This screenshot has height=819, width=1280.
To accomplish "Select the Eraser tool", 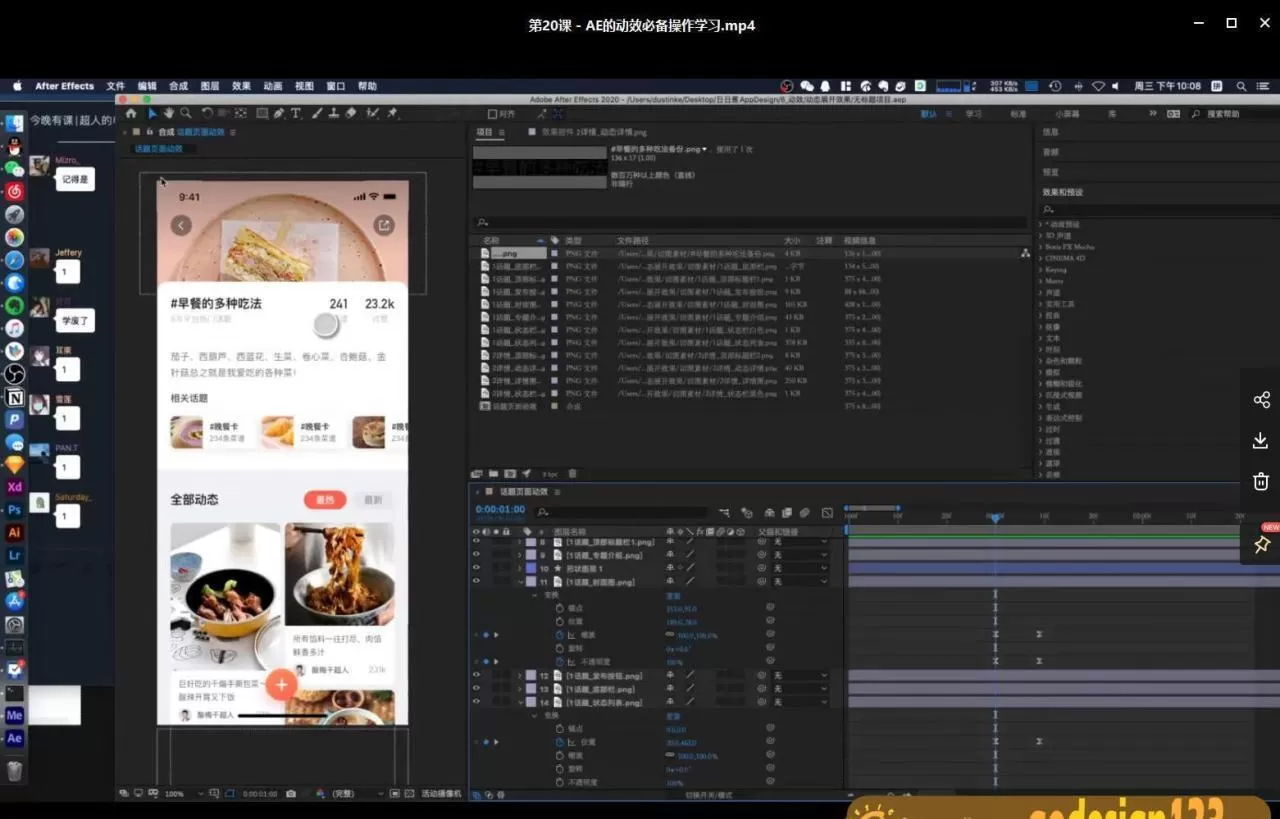I will tap(350, 114).
